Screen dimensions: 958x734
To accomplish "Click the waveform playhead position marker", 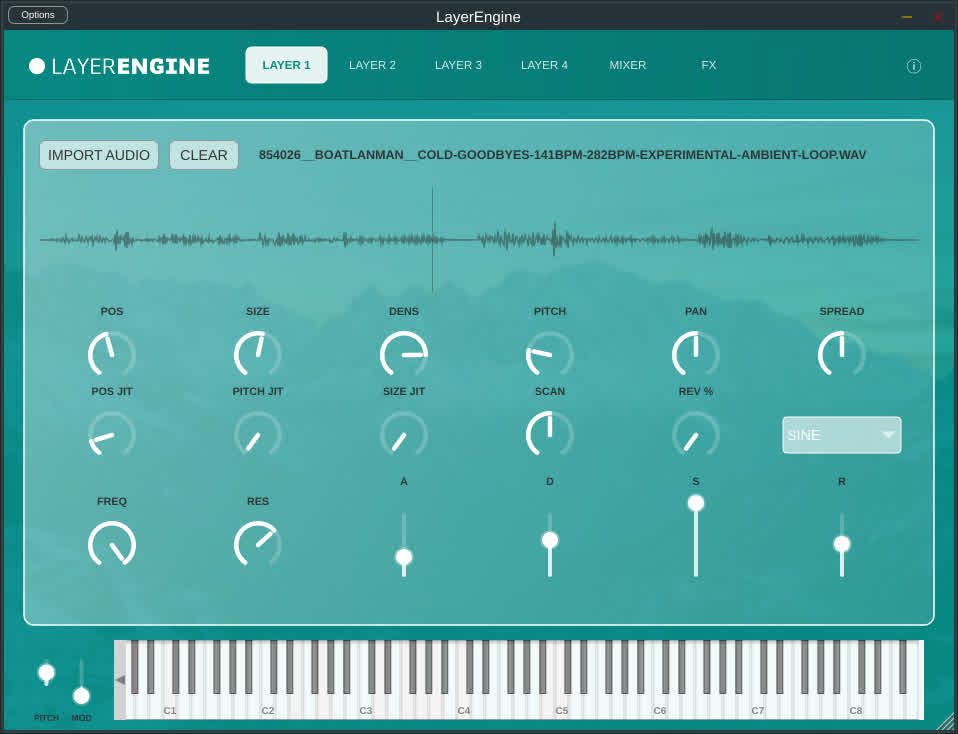I will pos(433,240).
